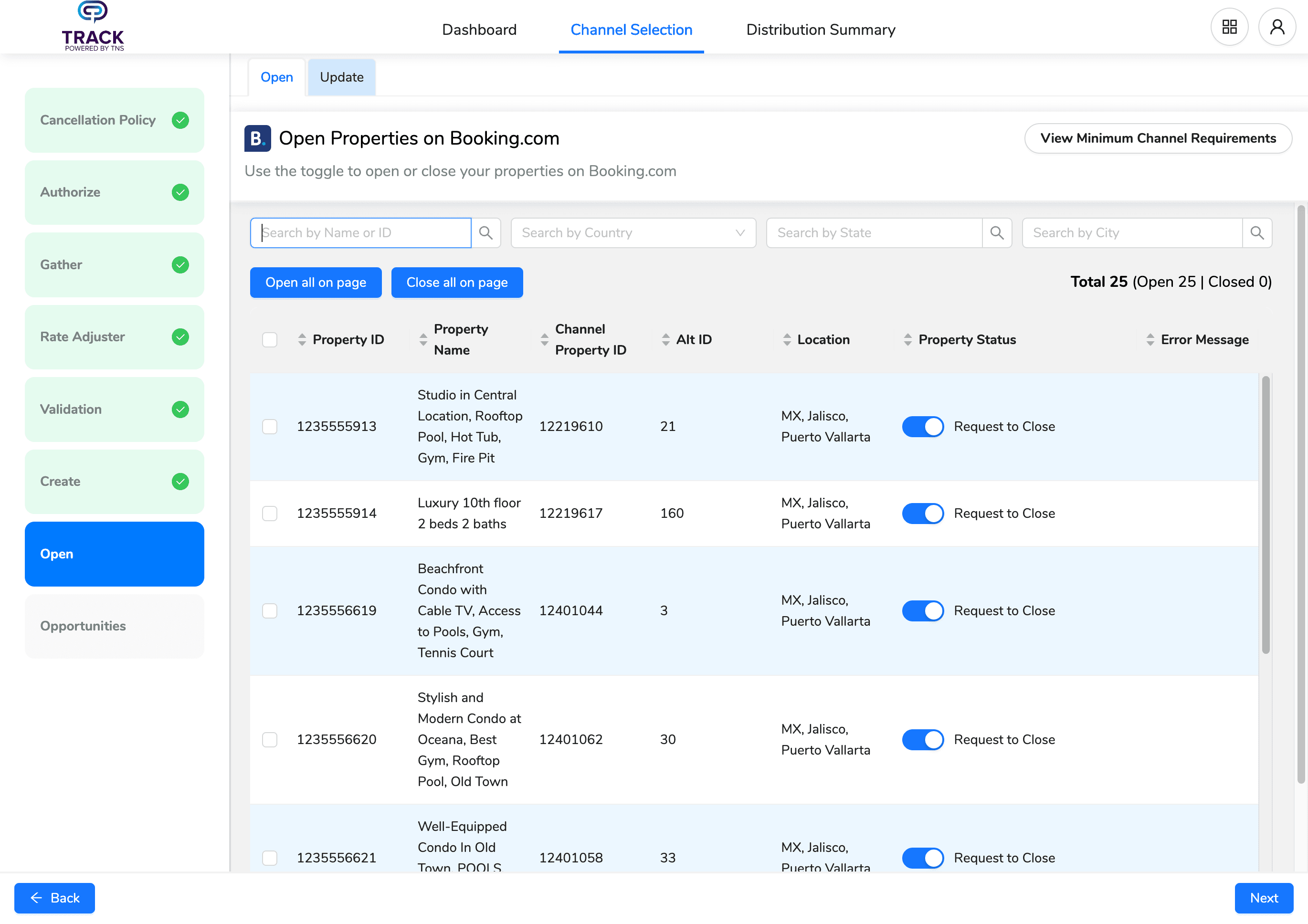Go to the Dashboard tab
1308x924 pixels.
point(480,30)
